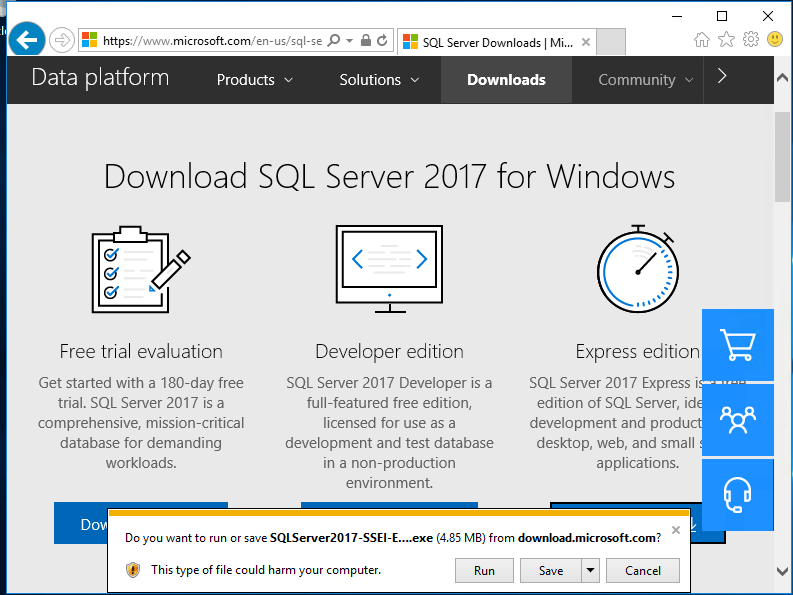The height and width of the screenshot is (595, 793).
Task: Save the SQLServer2017 installer file
Action: [x=551, y=571]
